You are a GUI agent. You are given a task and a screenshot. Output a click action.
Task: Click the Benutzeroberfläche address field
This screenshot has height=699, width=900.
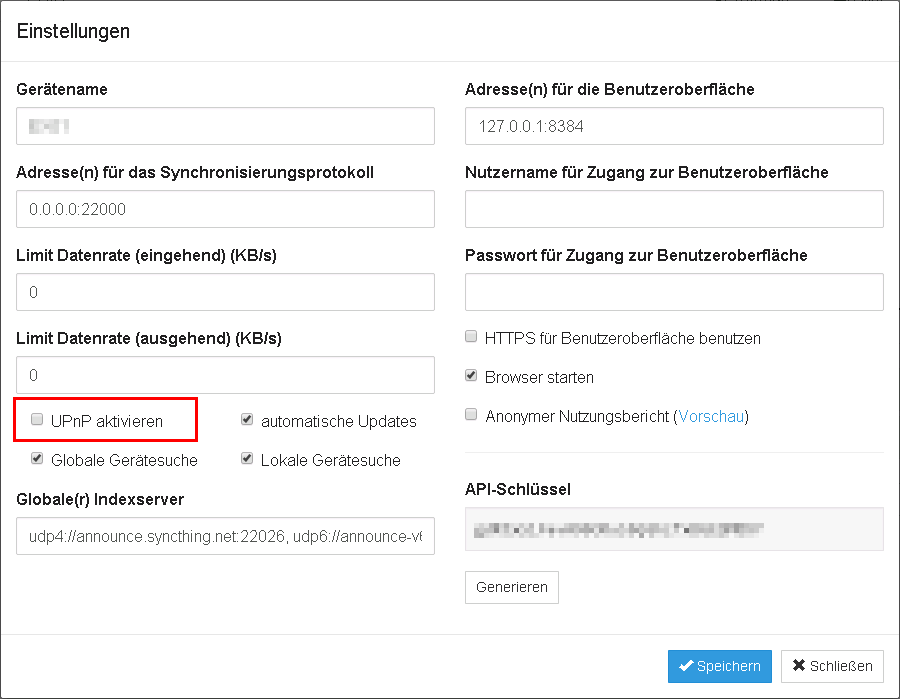(x=674, y=126)
